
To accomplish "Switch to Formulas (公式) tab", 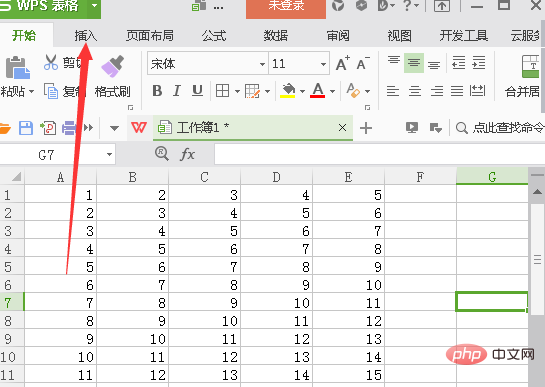I will tap(214, 35).
